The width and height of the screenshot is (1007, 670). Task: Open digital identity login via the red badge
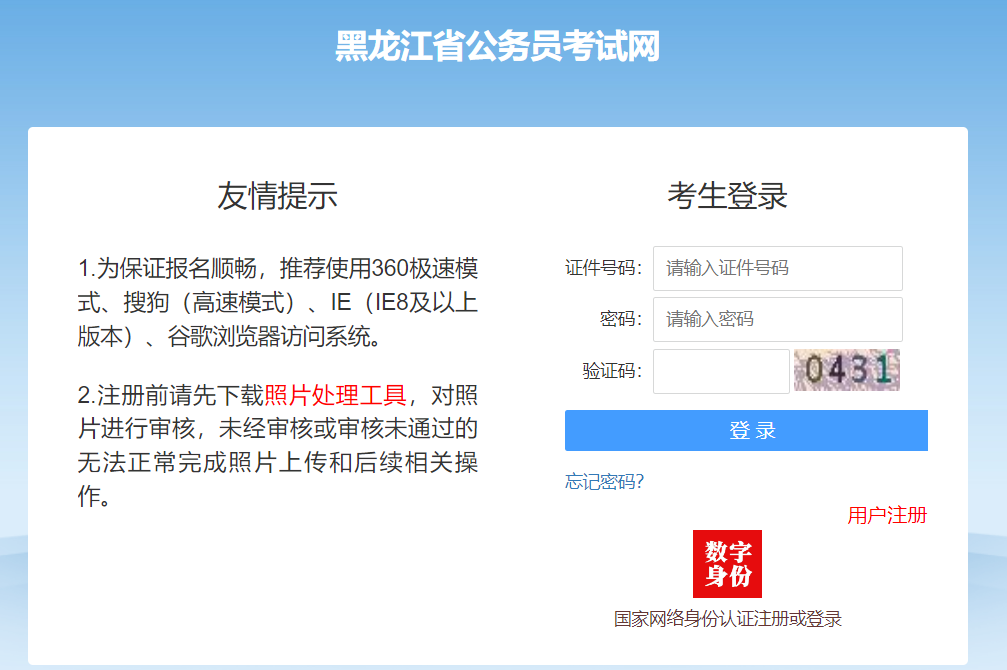click(727, 563)
